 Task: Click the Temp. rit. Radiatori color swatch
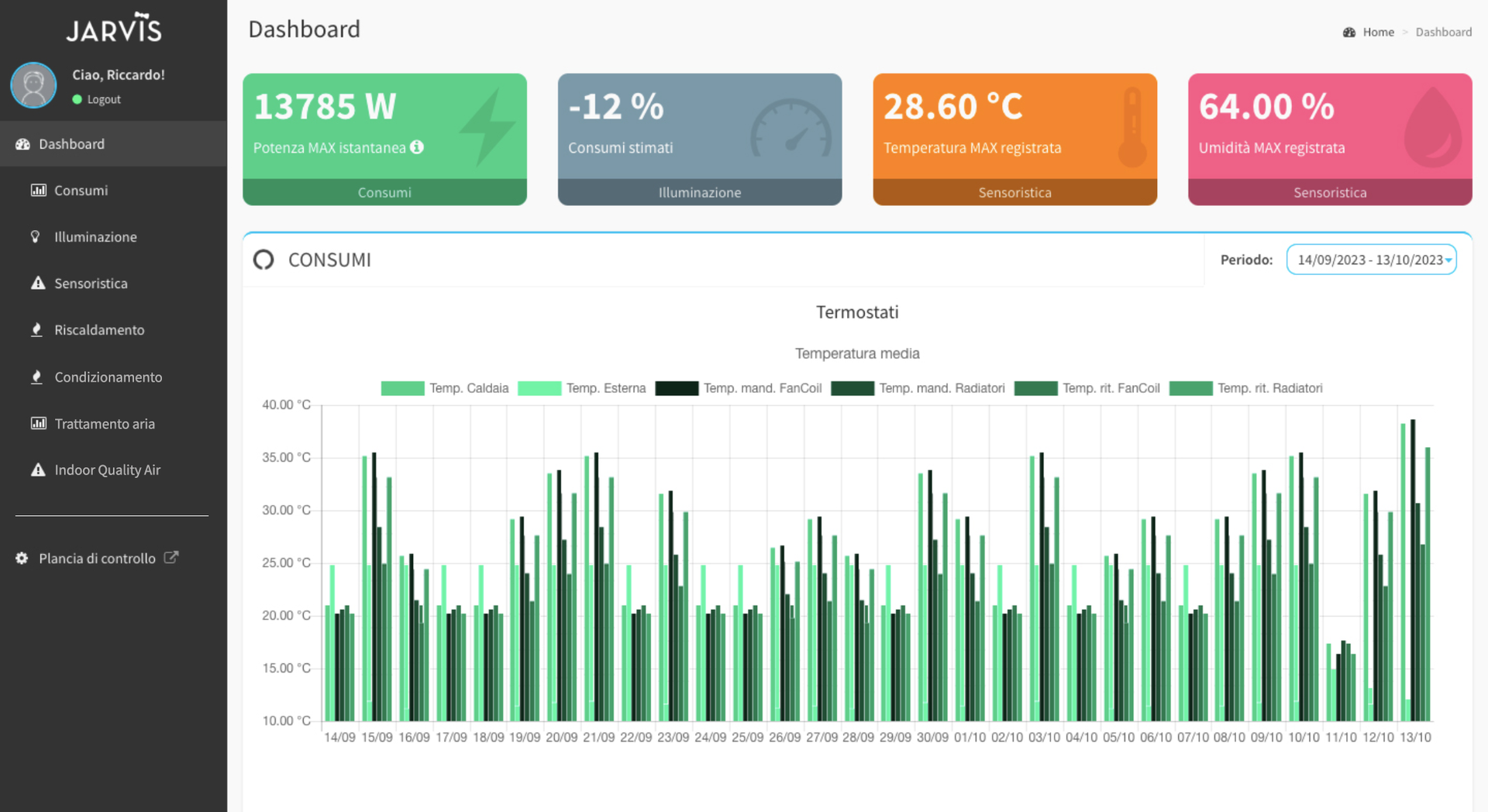[x=1190, y=388]
